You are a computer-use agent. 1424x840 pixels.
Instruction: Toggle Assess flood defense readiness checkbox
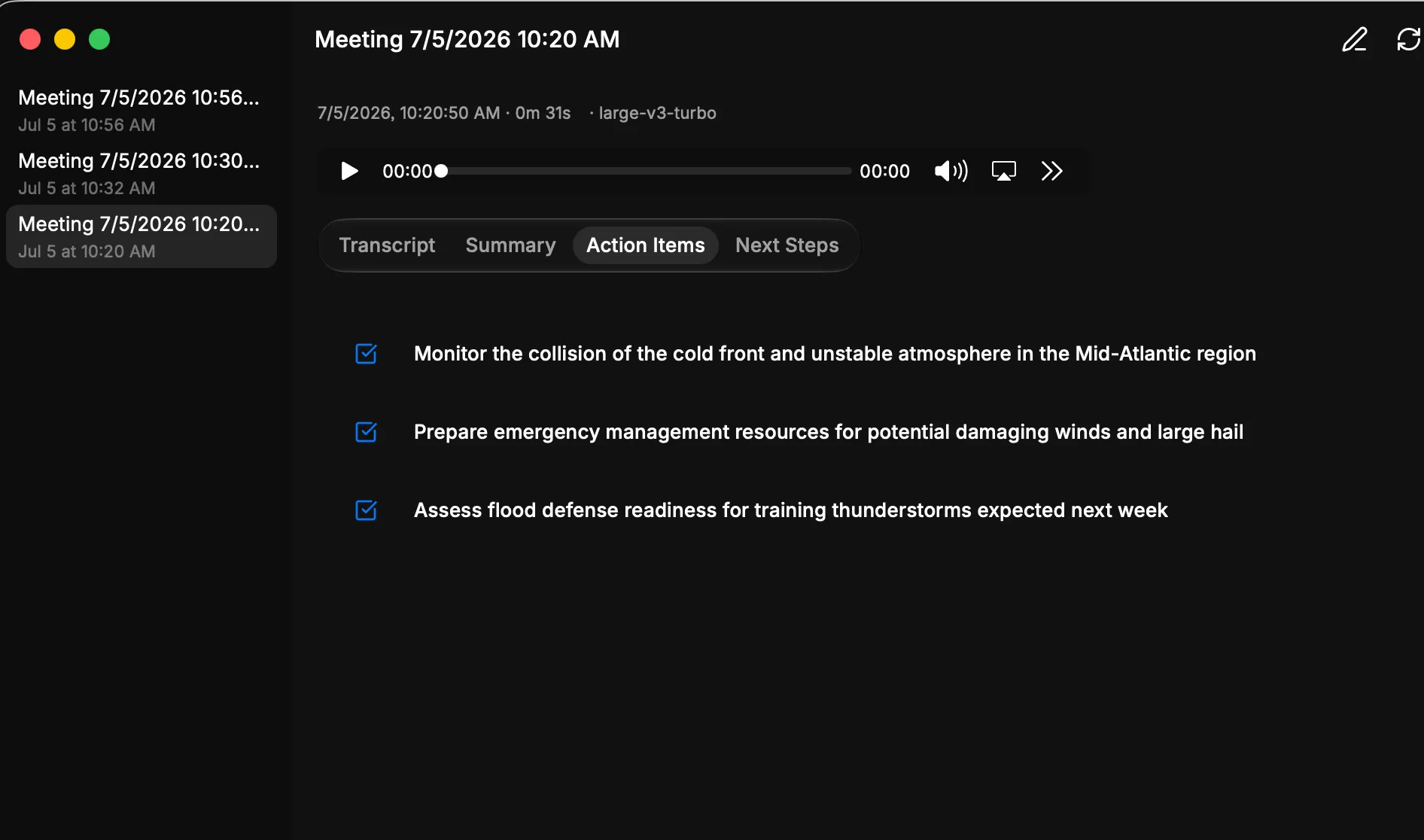[367, 510]
